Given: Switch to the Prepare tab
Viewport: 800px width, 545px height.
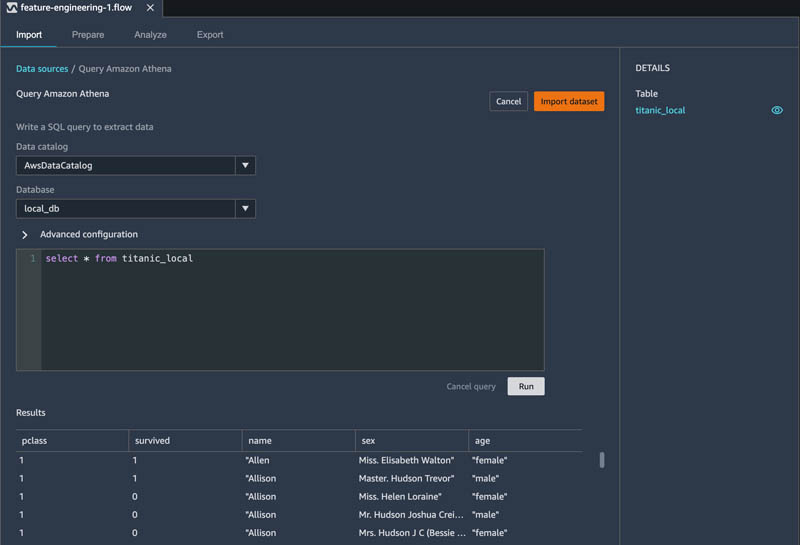Looking at the screenshot, I should coord(88,35).
